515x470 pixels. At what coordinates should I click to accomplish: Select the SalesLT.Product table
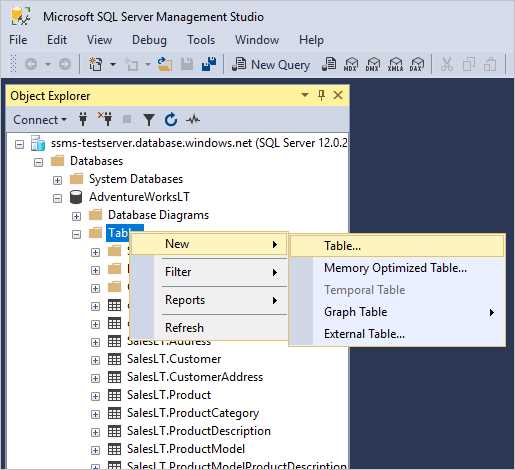coord(169,395)
